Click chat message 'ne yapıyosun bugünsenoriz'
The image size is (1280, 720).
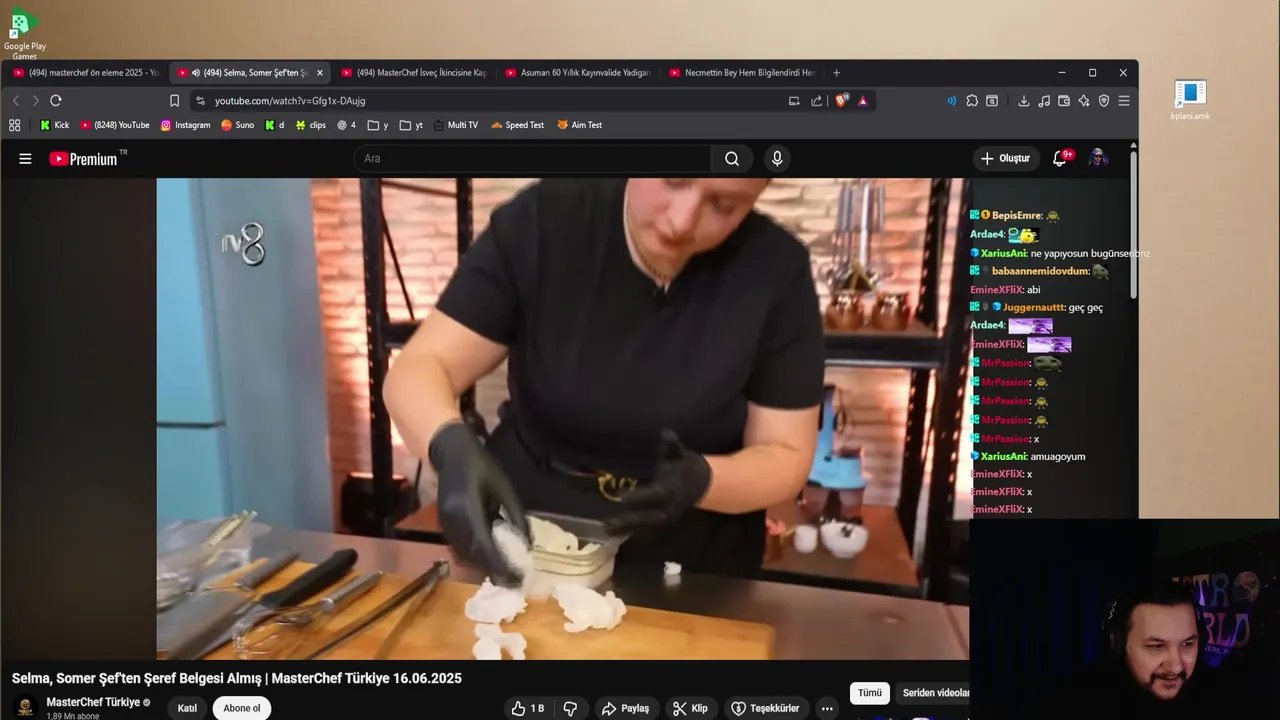(1090, 253)
